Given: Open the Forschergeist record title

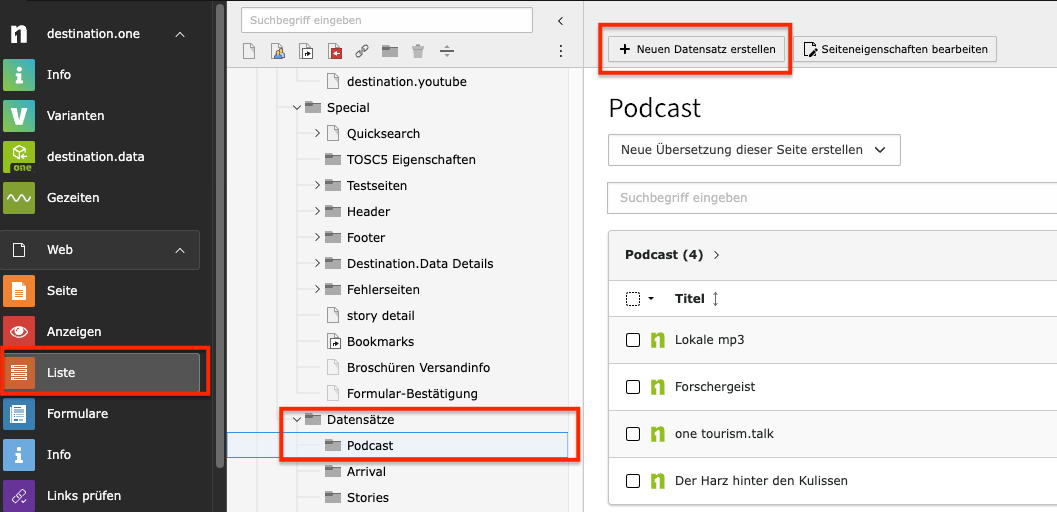Looking at the screenshot, I should click(715, 387).
